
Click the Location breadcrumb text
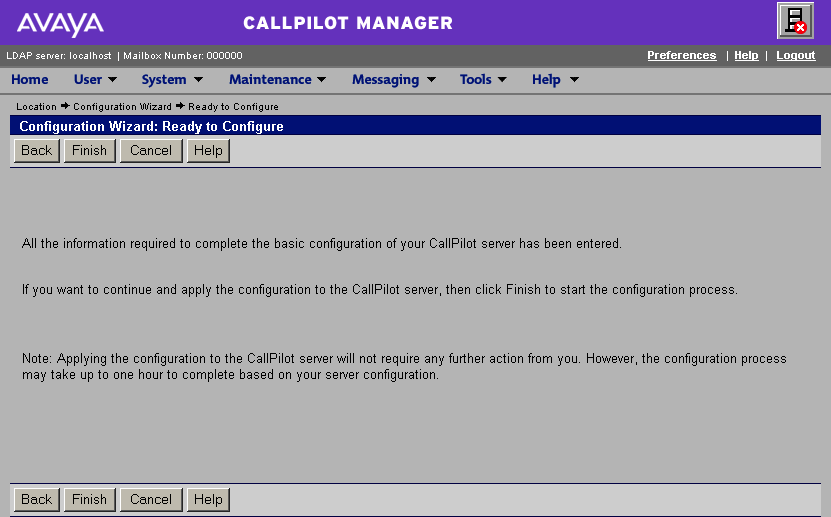click(x=36, y=106)
